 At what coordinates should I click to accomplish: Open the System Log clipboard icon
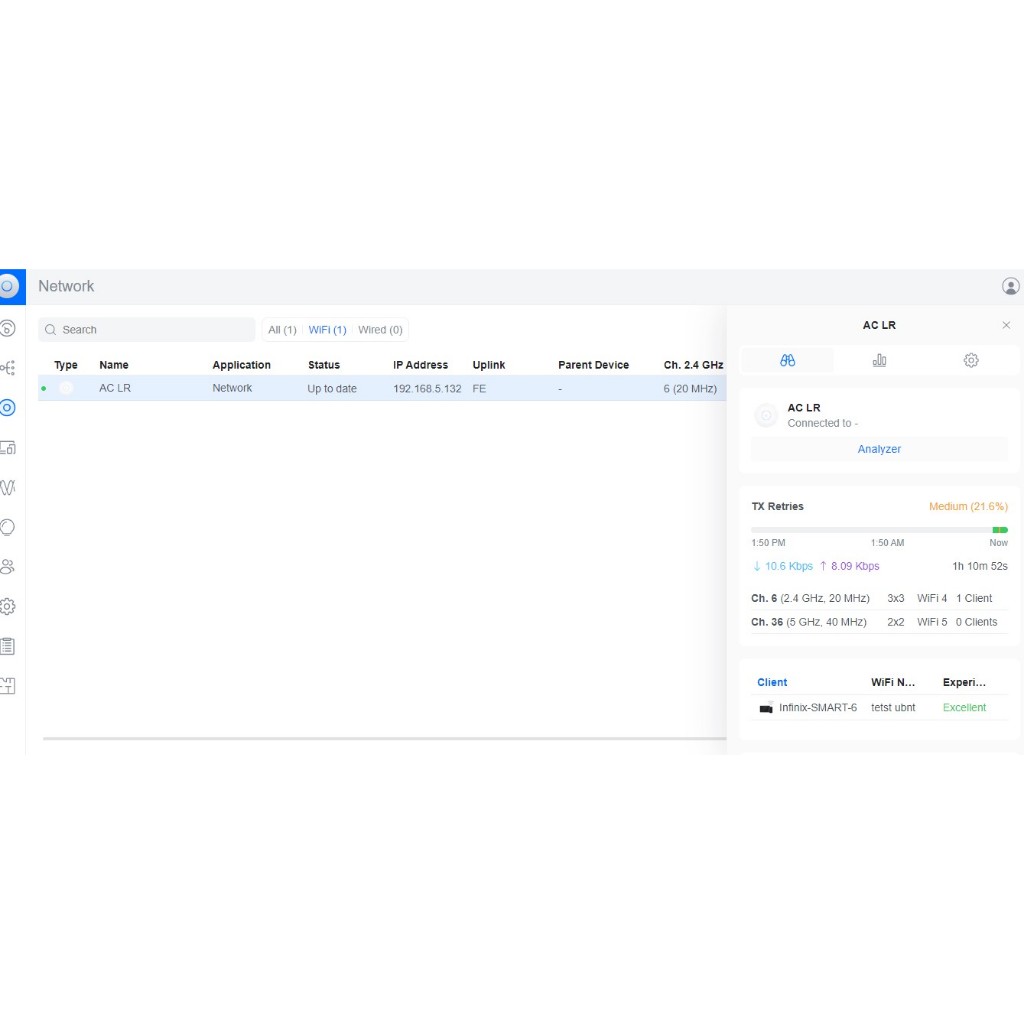point(8,646)
